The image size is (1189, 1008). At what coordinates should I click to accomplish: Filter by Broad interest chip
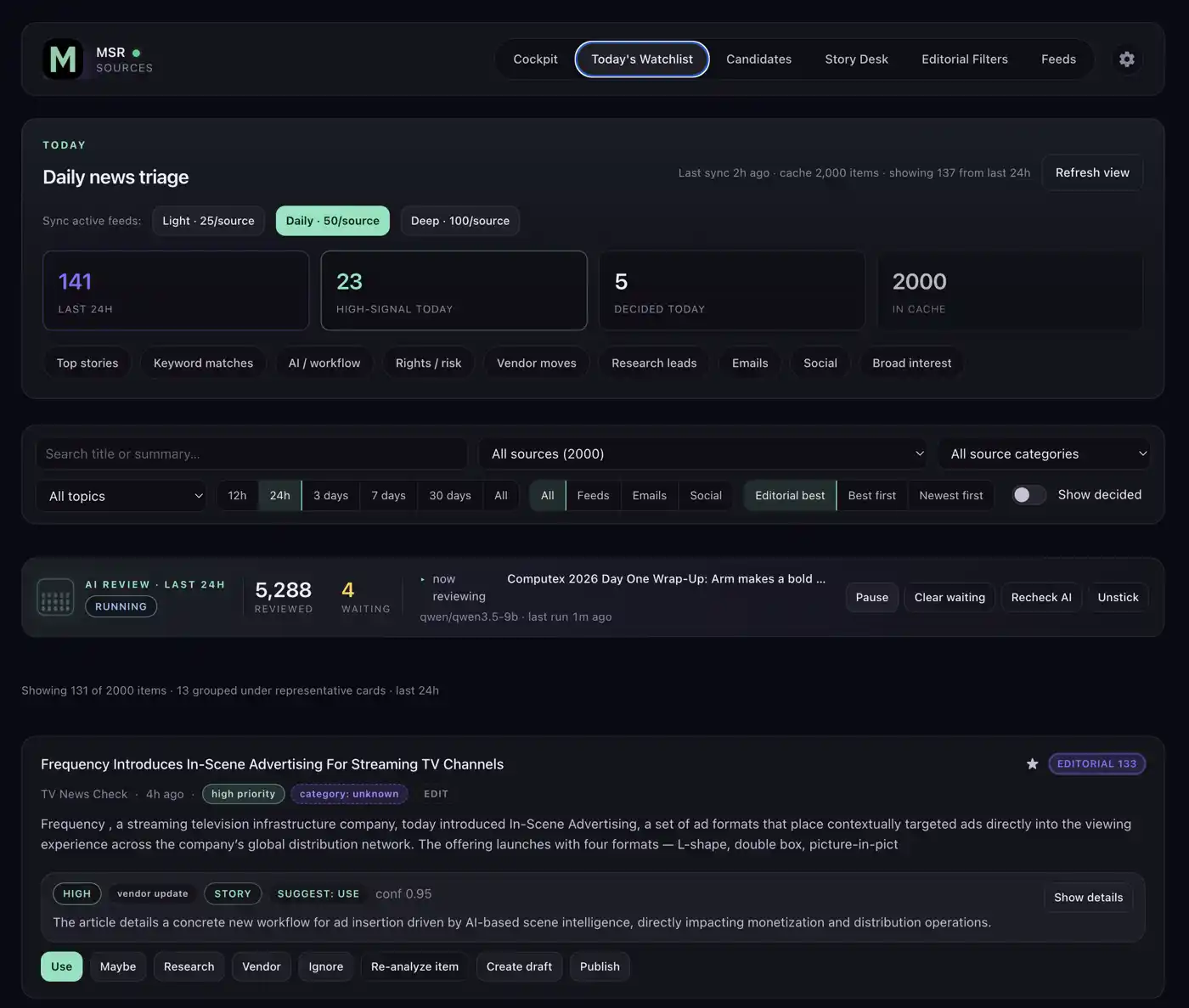pos(911,363)
